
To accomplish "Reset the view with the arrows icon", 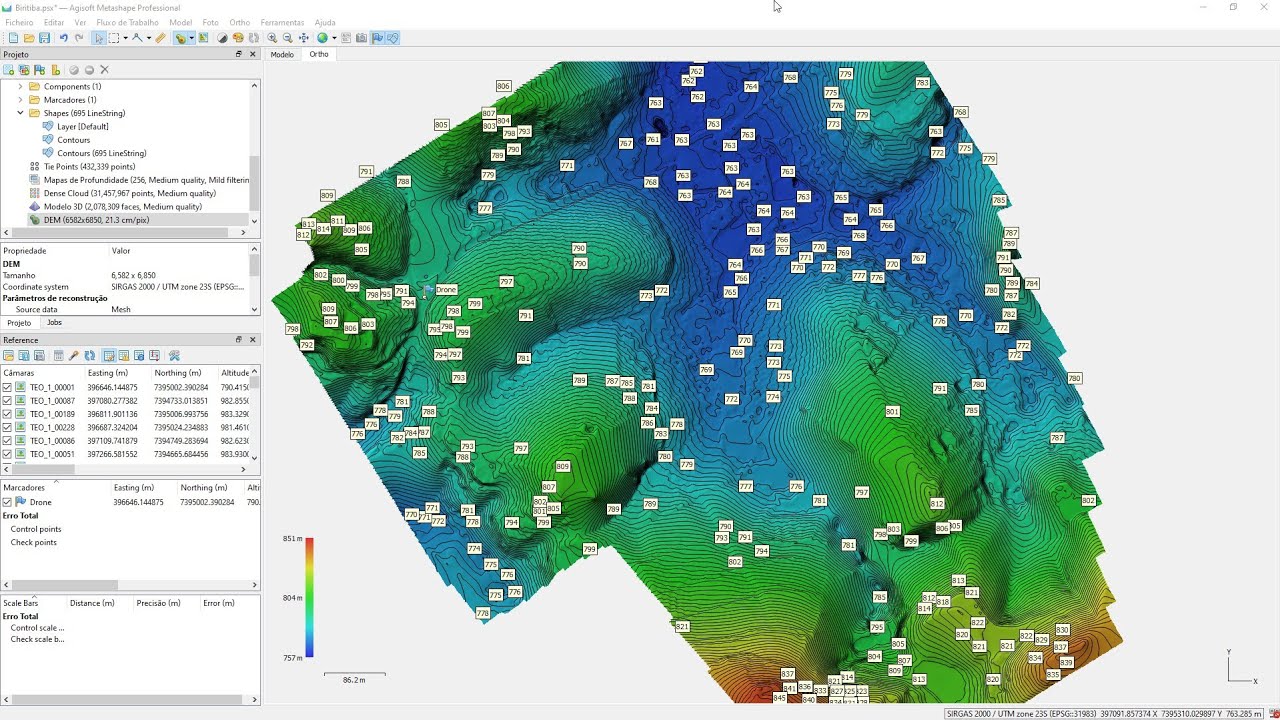I will pyautogui.click(x=304, y=38).
